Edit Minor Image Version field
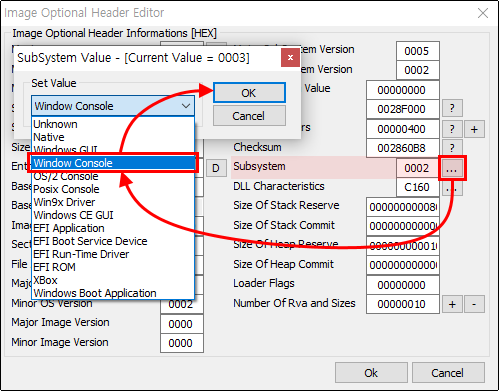 [182, 343]
